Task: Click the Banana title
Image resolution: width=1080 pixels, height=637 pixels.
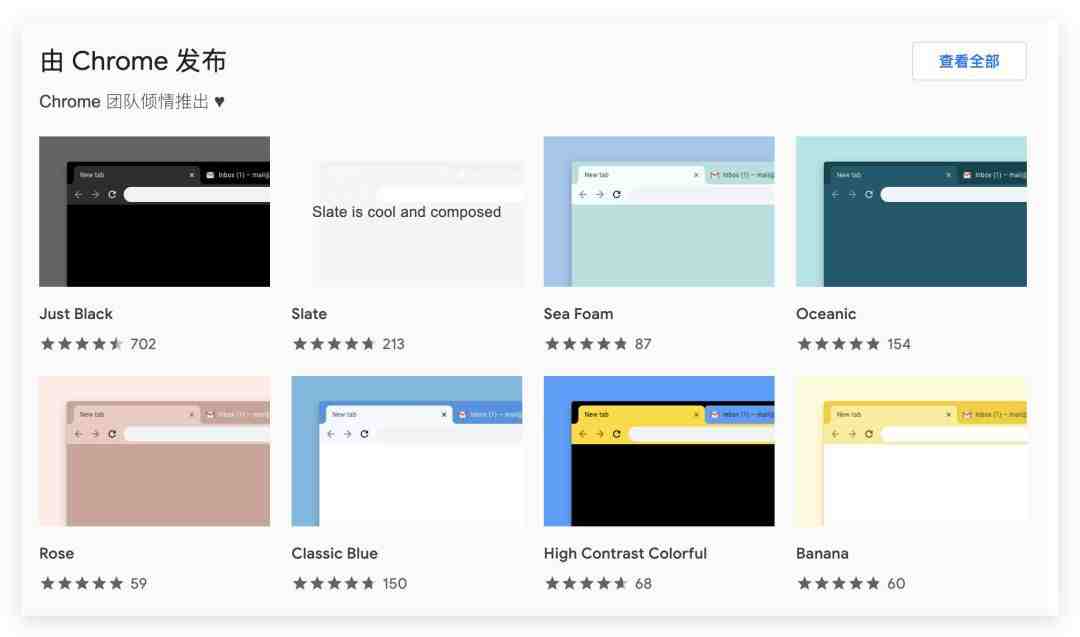Action: [822, 554]
